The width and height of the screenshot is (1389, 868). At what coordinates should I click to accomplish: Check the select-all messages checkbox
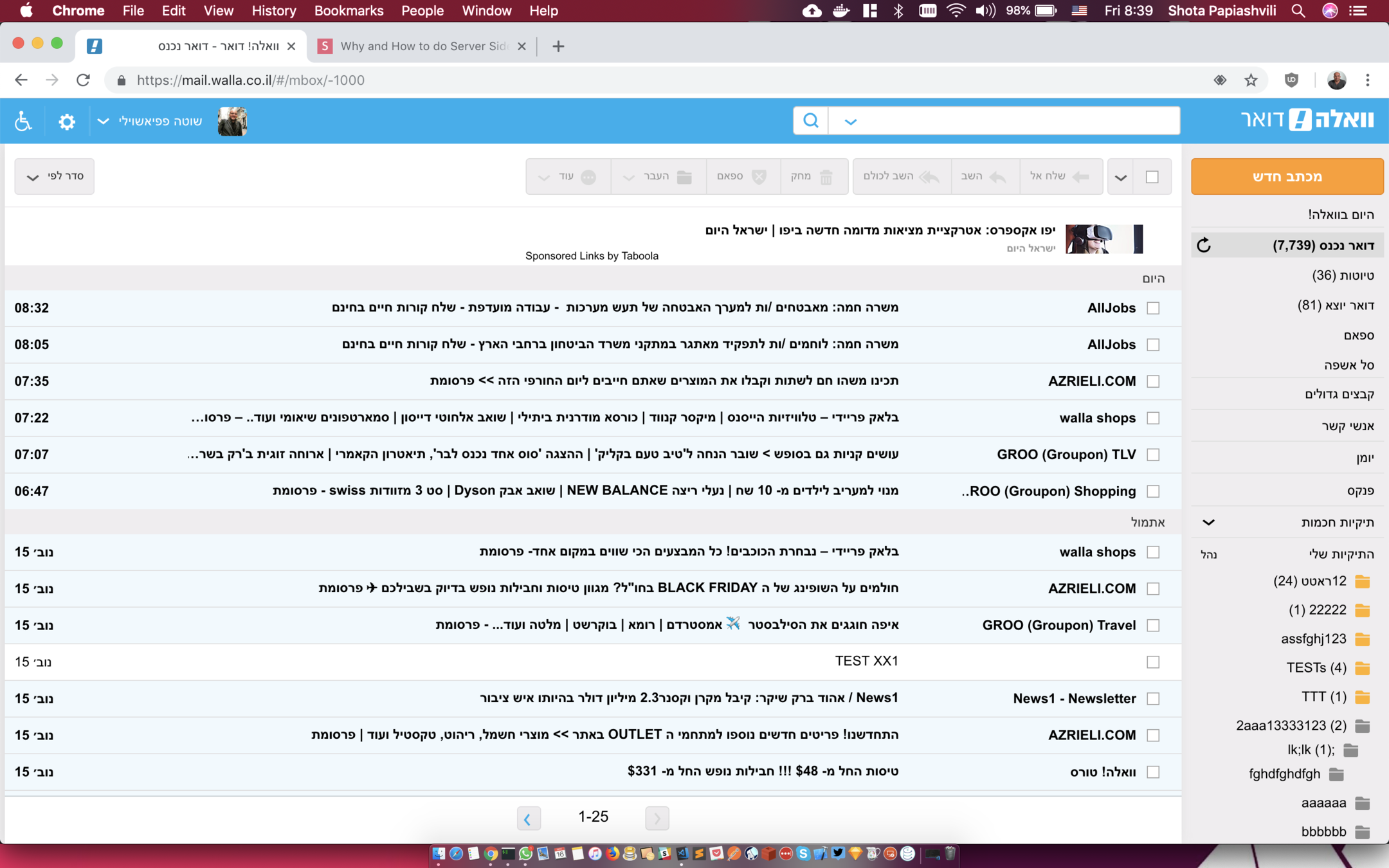coord(1152,176)
